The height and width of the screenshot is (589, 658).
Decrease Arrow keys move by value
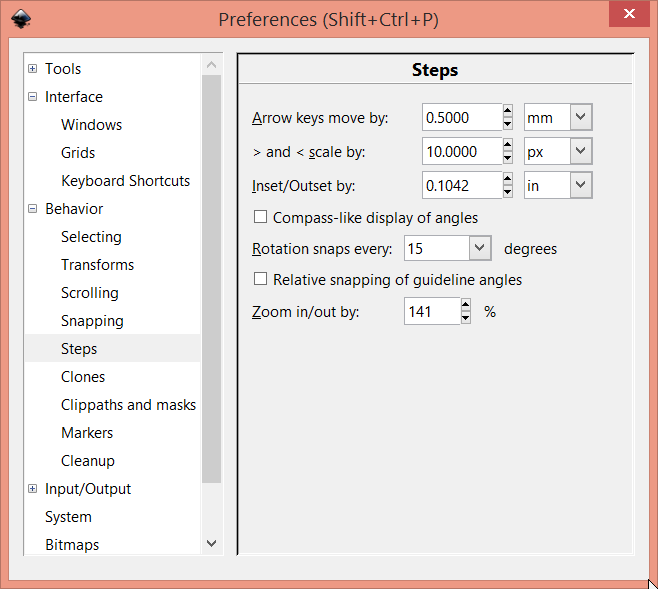(x=507, y=124)
